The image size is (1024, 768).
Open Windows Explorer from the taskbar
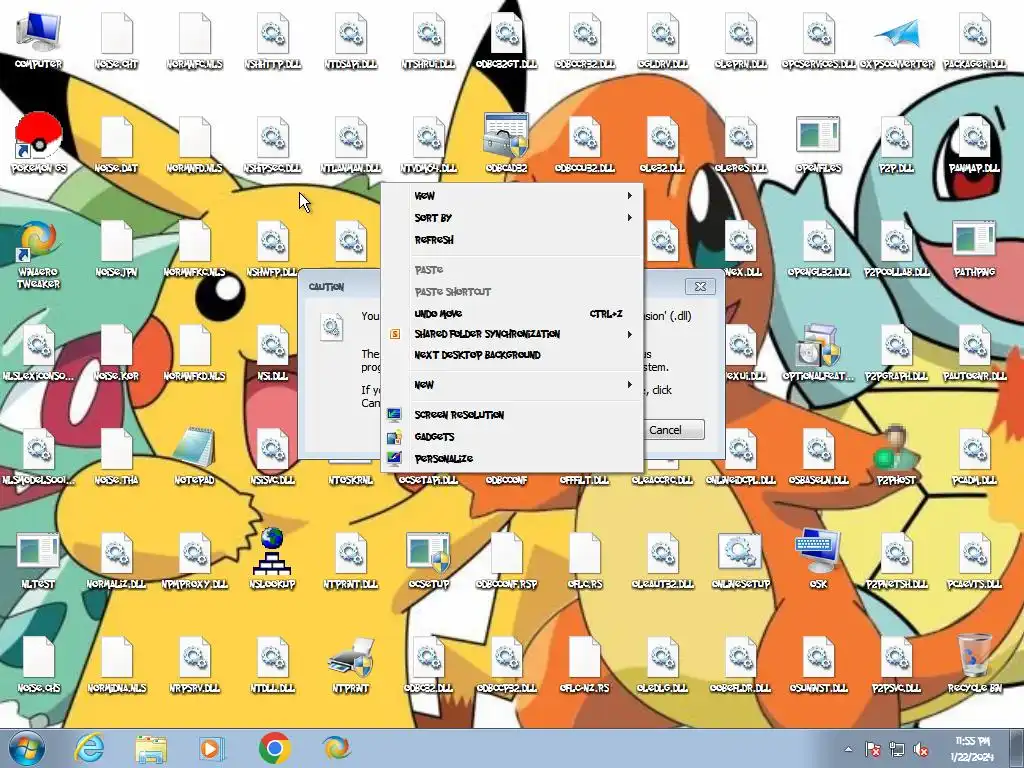point(151,748)
